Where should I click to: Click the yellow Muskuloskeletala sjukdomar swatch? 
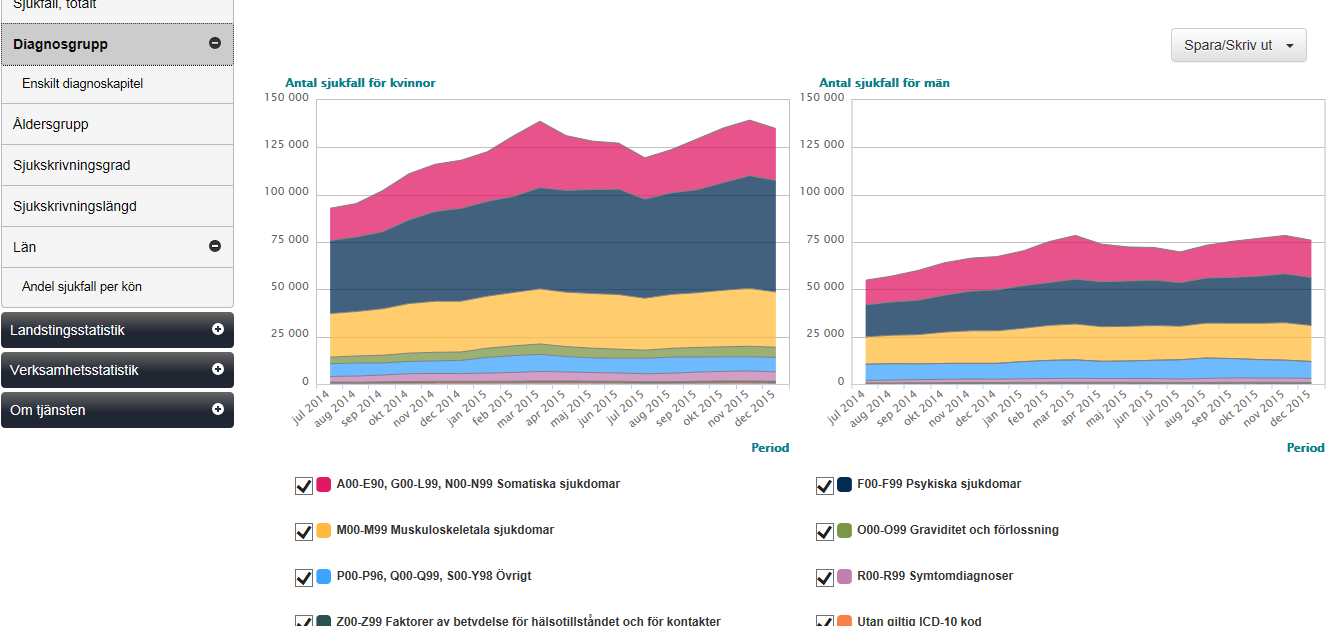[324, 530]
